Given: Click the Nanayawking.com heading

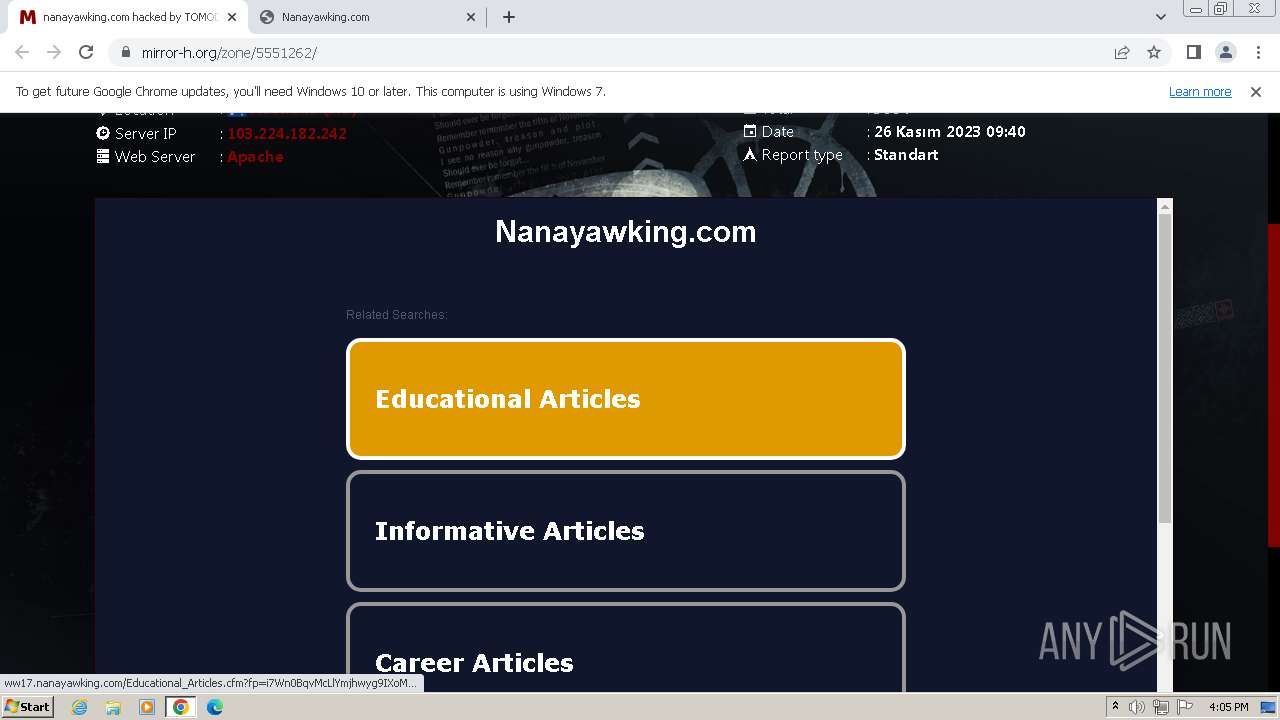Looking at the screenshot, I should tap(626, 232).
